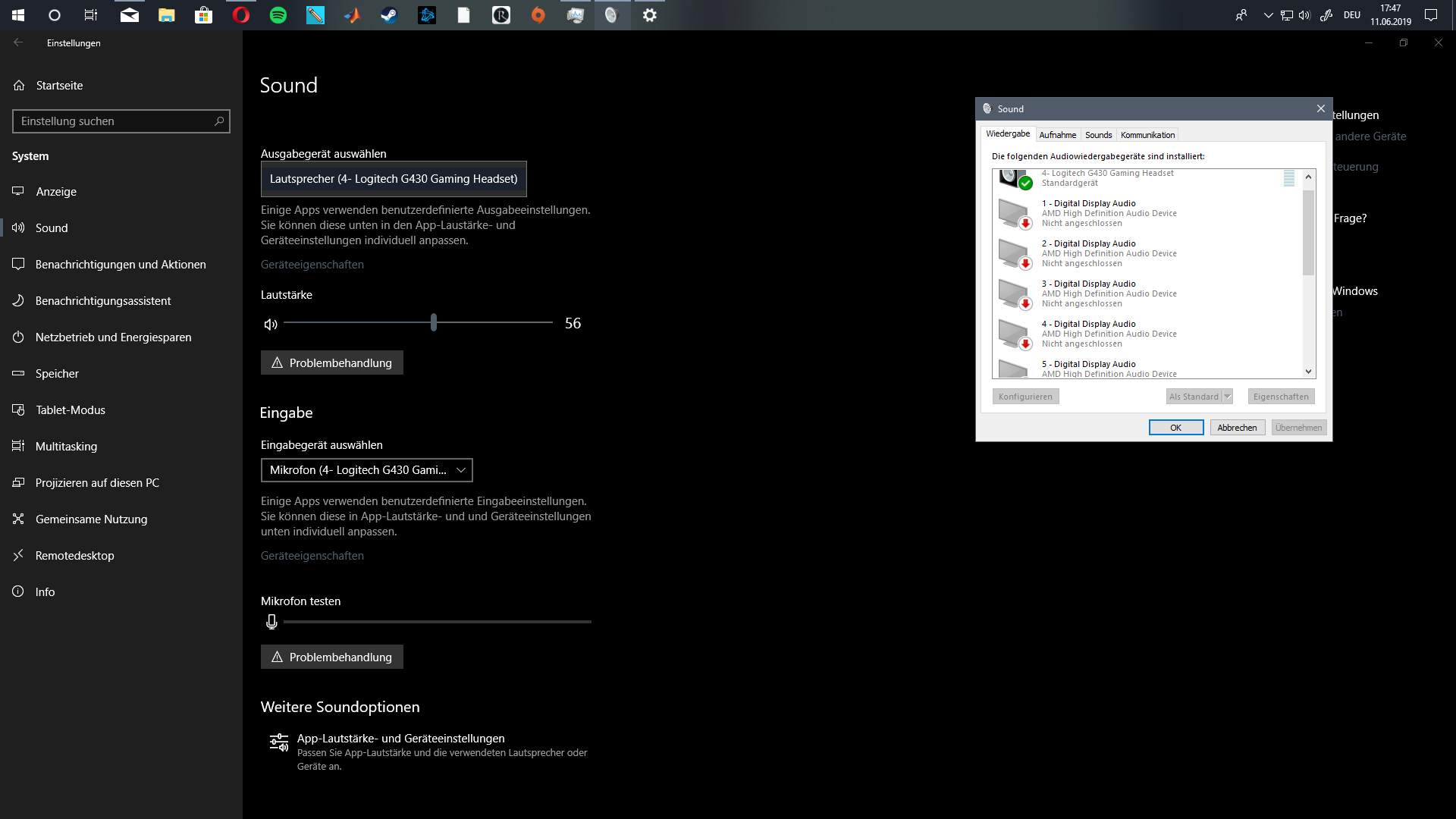The width and height of the screenshot is (1456, 819).
Task: Open Multitasking settings page
Action: point(121,446)
